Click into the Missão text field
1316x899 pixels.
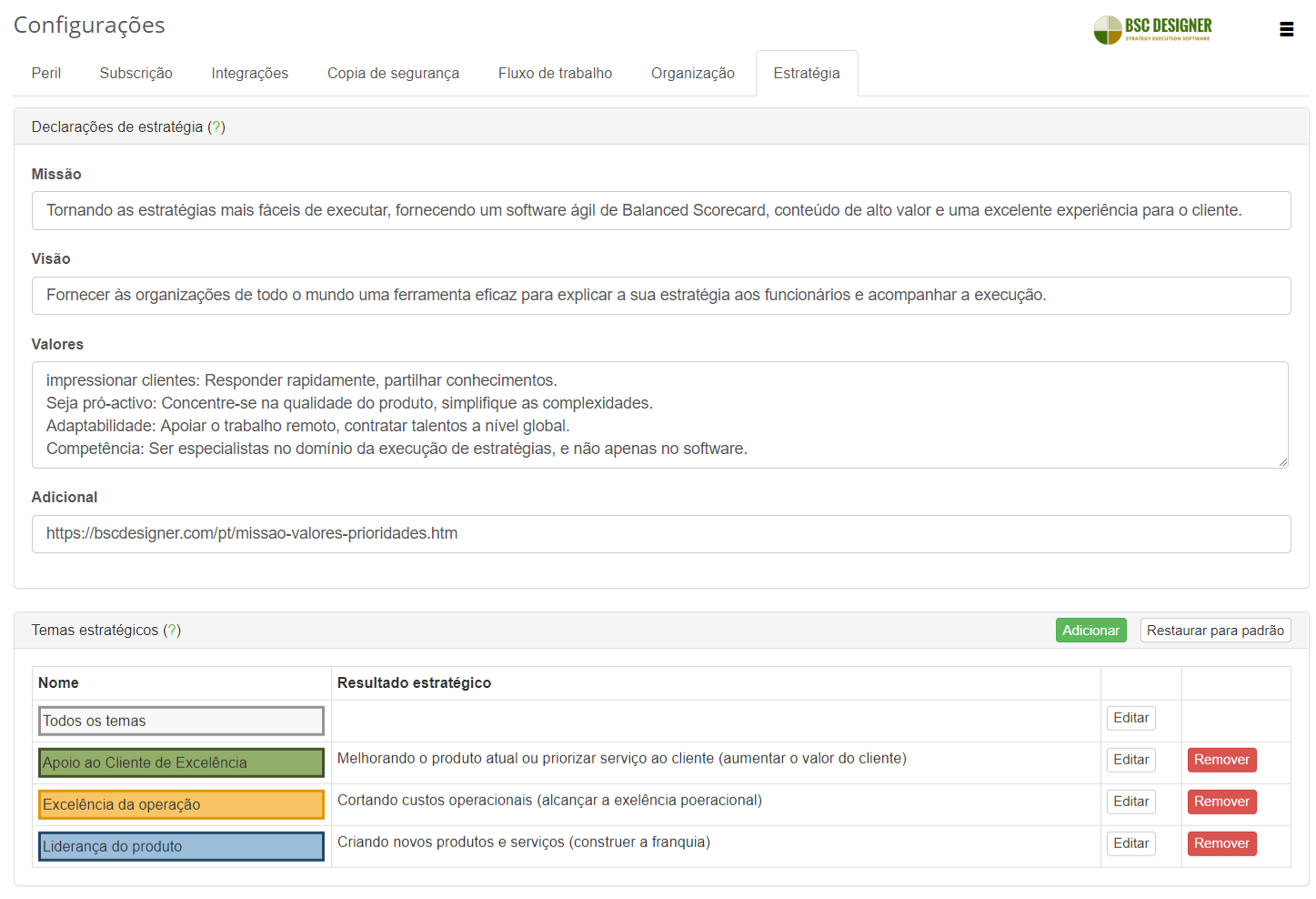(660, 211)
